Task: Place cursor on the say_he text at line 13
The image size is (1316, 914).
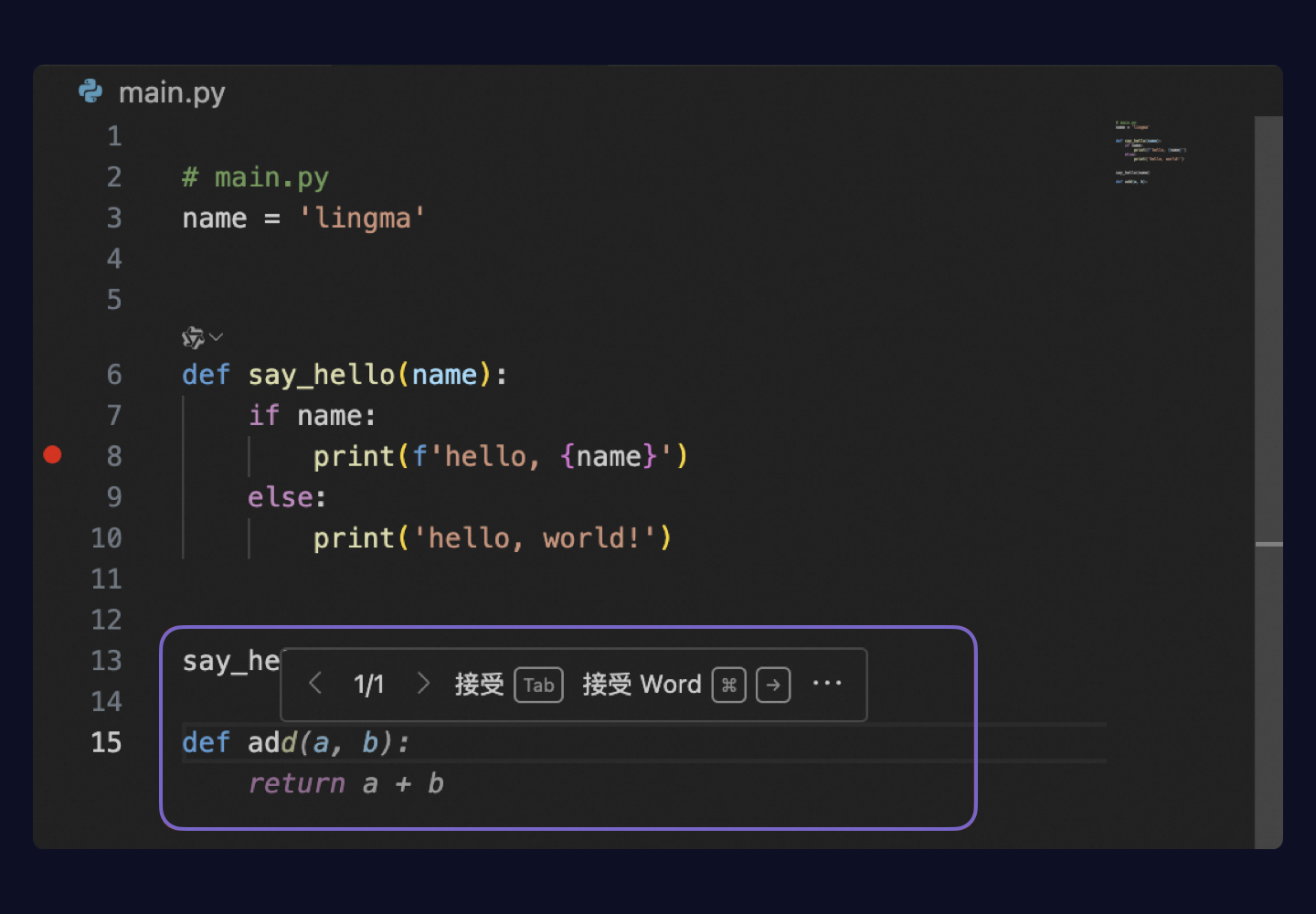Action: pyautogui.click(x=228, y=660)
